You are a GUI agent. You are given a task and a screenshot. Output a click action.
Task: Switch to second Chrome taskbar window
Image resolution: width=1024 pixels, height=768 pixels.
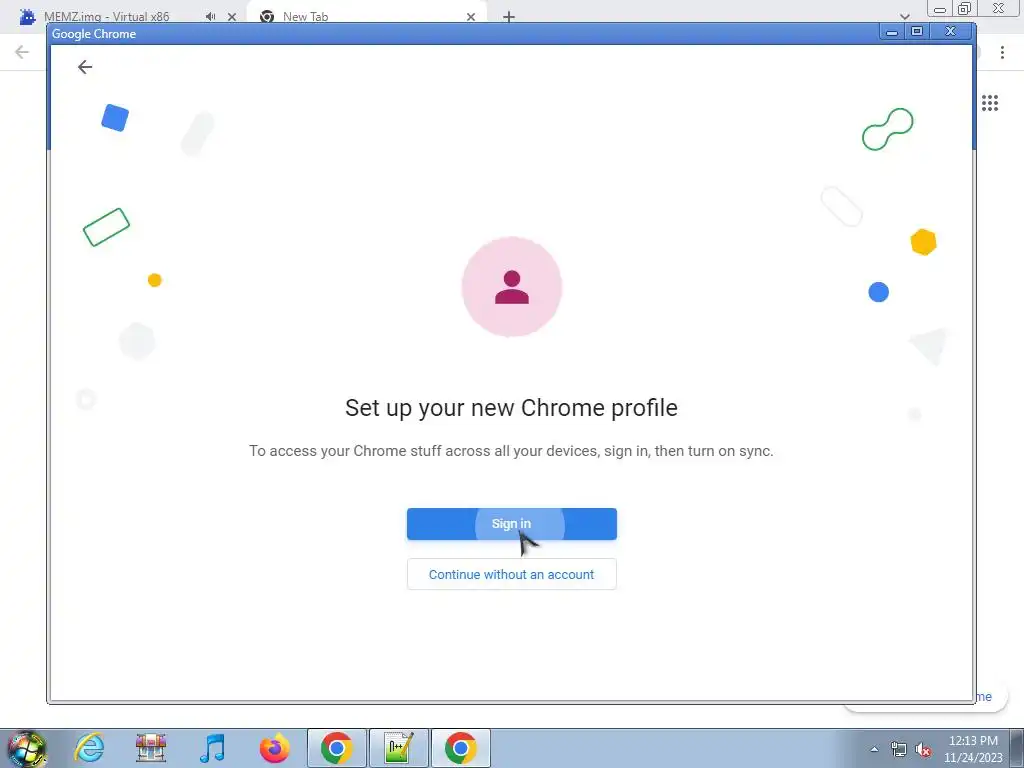(x=461, y=748)
